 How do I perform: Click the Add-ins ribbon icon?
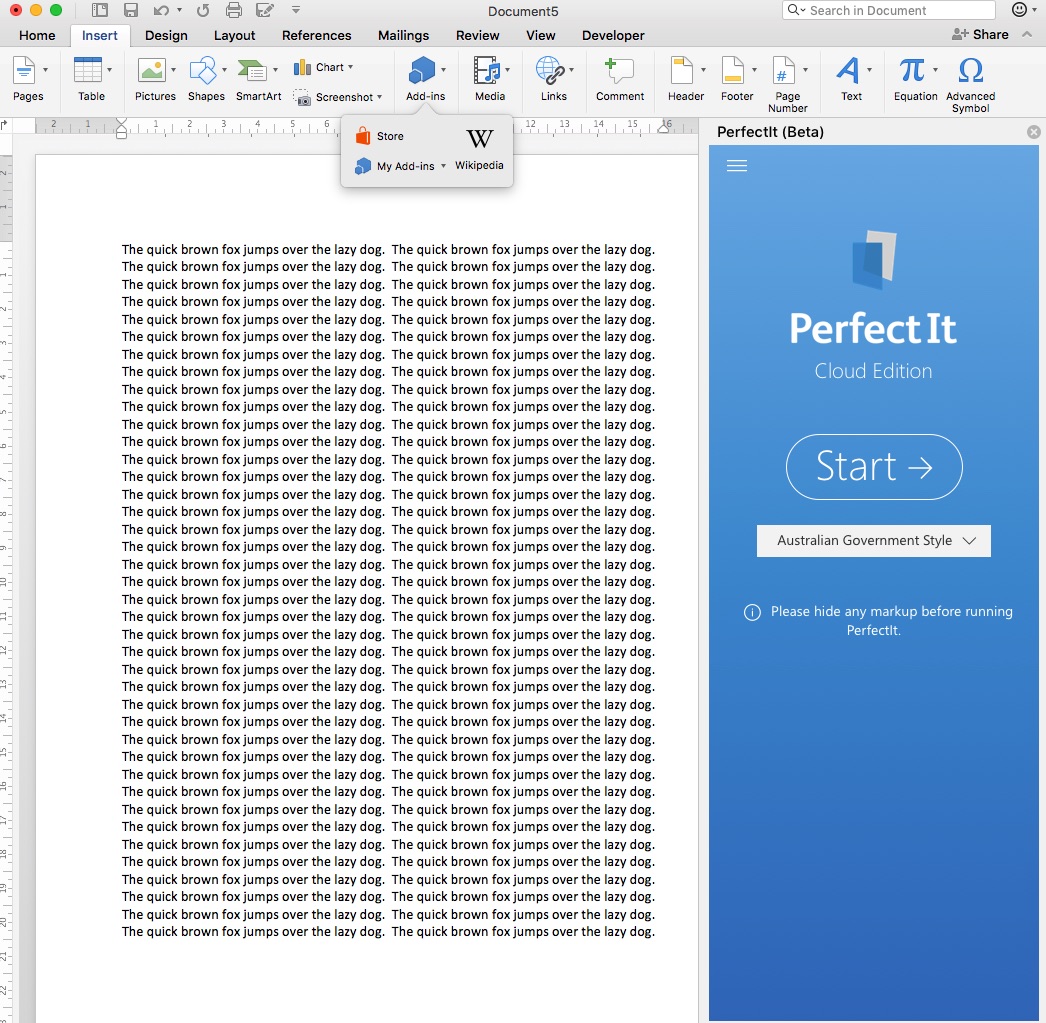click(422, 70)
